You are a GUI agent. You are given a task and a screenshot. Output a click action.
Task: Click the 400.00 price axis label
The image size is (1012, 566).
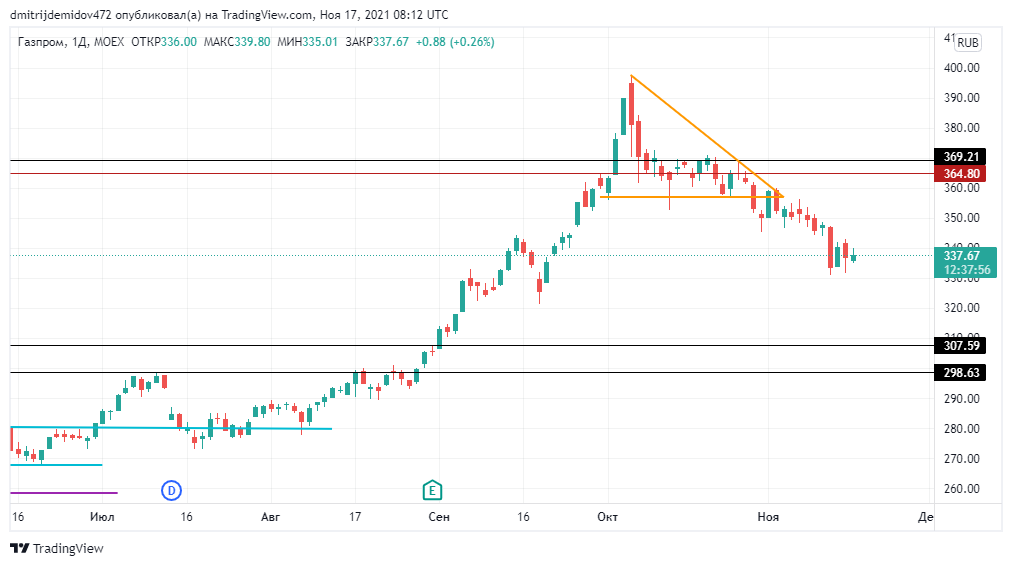click(962, 68)
